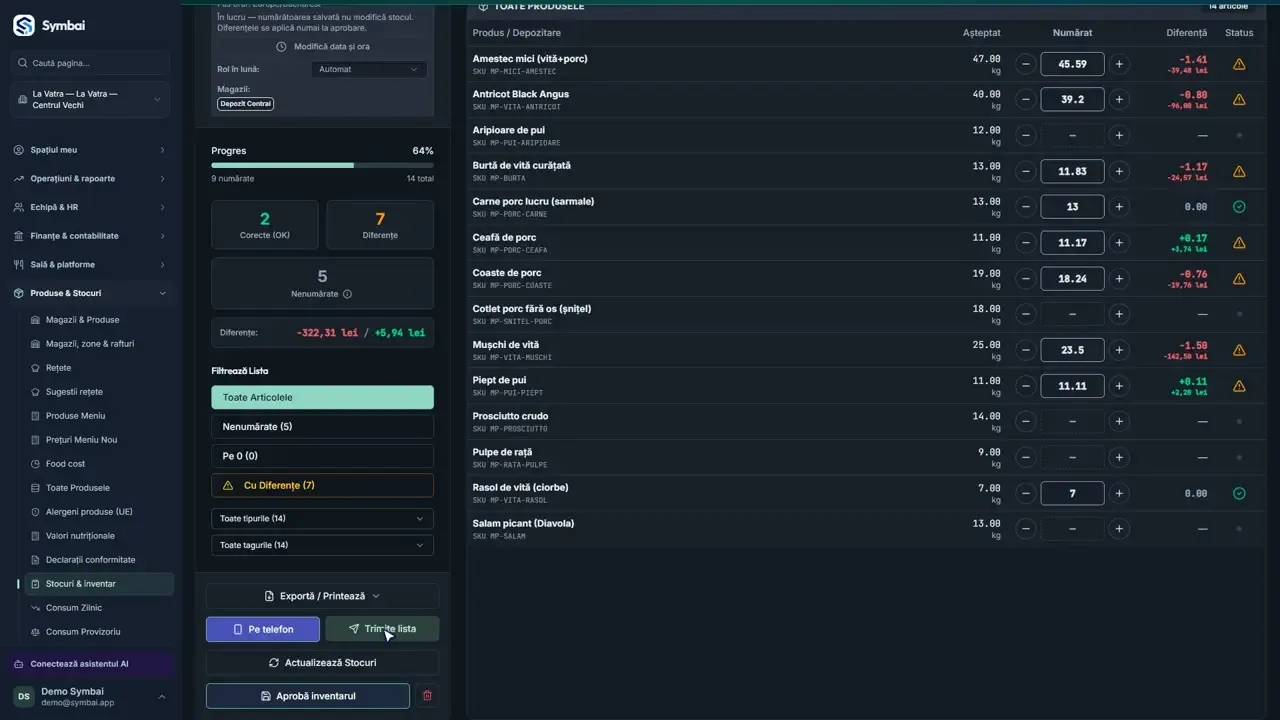Select the Toate Articolele filter
Image resolution: width=1280 pixels, height=720 pixels.
(322, 397)
